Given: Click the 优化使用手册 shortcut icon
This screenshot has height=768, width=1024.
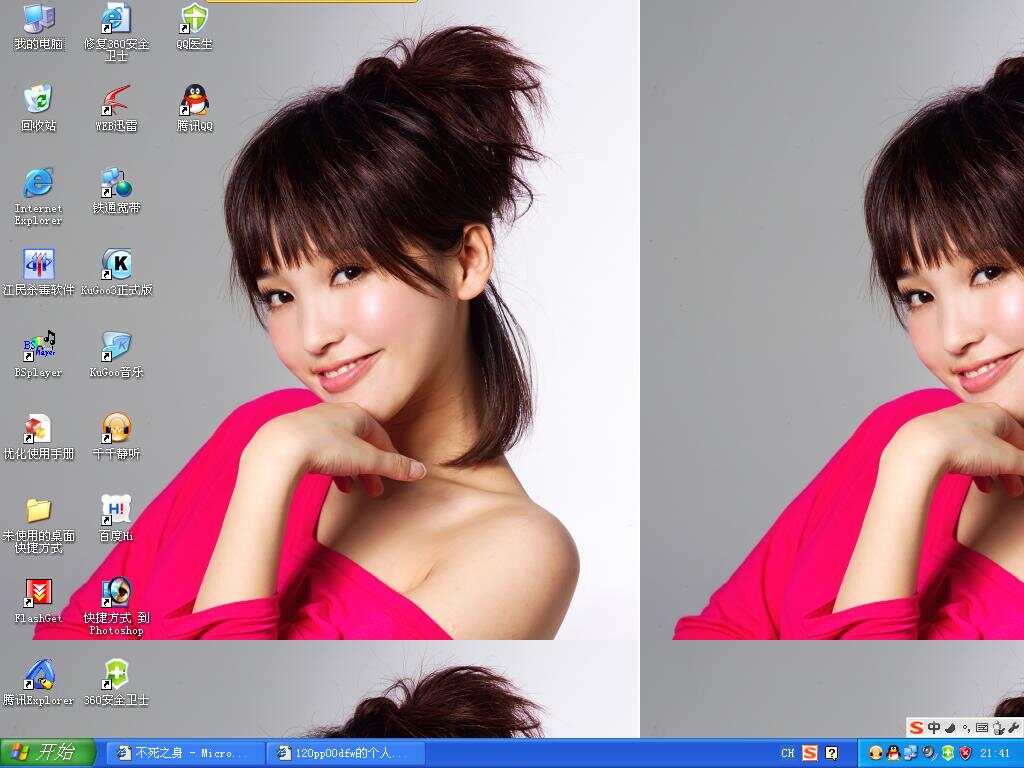Looking at the screenshot, I should click(x=39, y=436).
